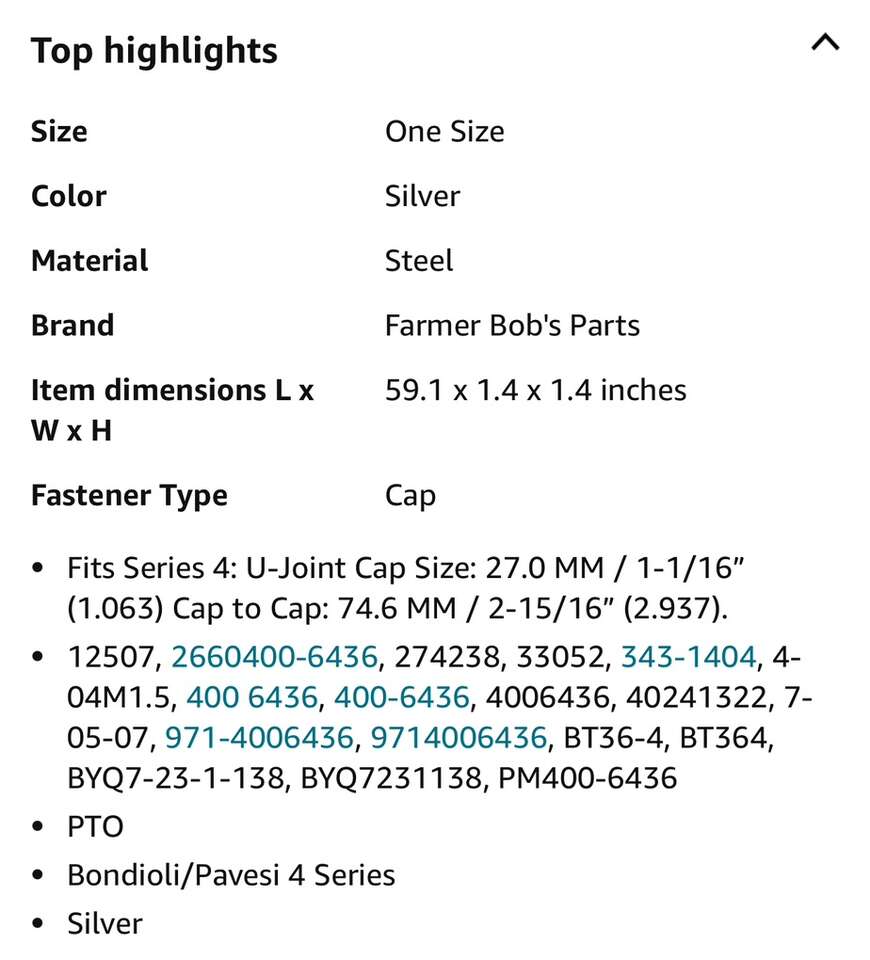
Task: Click the Brand label
Action: 73,325
